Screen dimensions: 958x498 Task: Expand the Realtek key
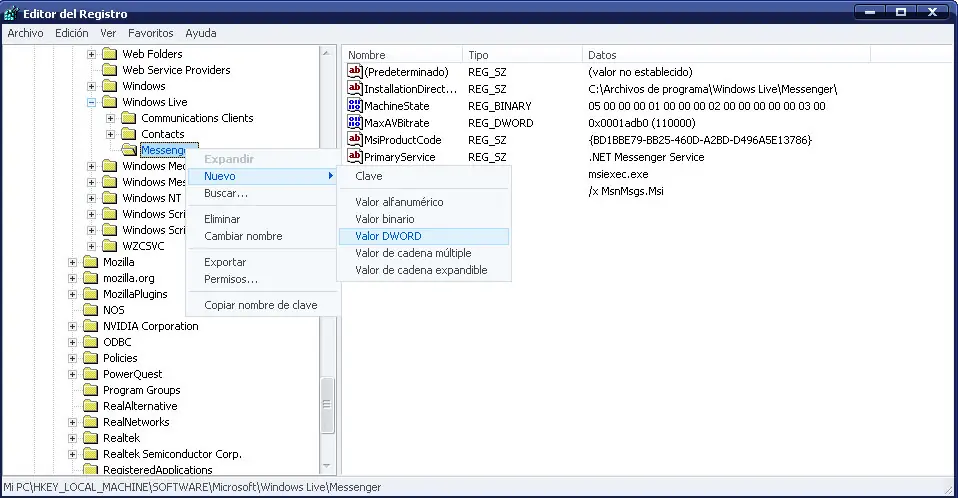tap(72, 438)
